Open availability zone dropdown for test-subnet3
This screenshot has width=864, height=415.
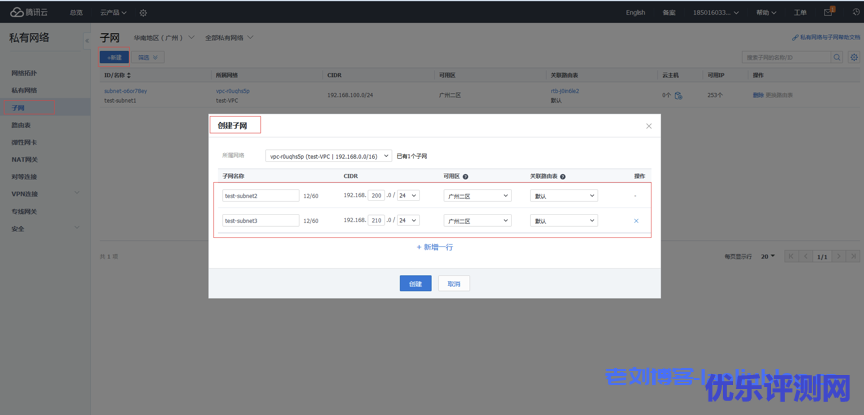pyautogui.click(x=477, y=221)
